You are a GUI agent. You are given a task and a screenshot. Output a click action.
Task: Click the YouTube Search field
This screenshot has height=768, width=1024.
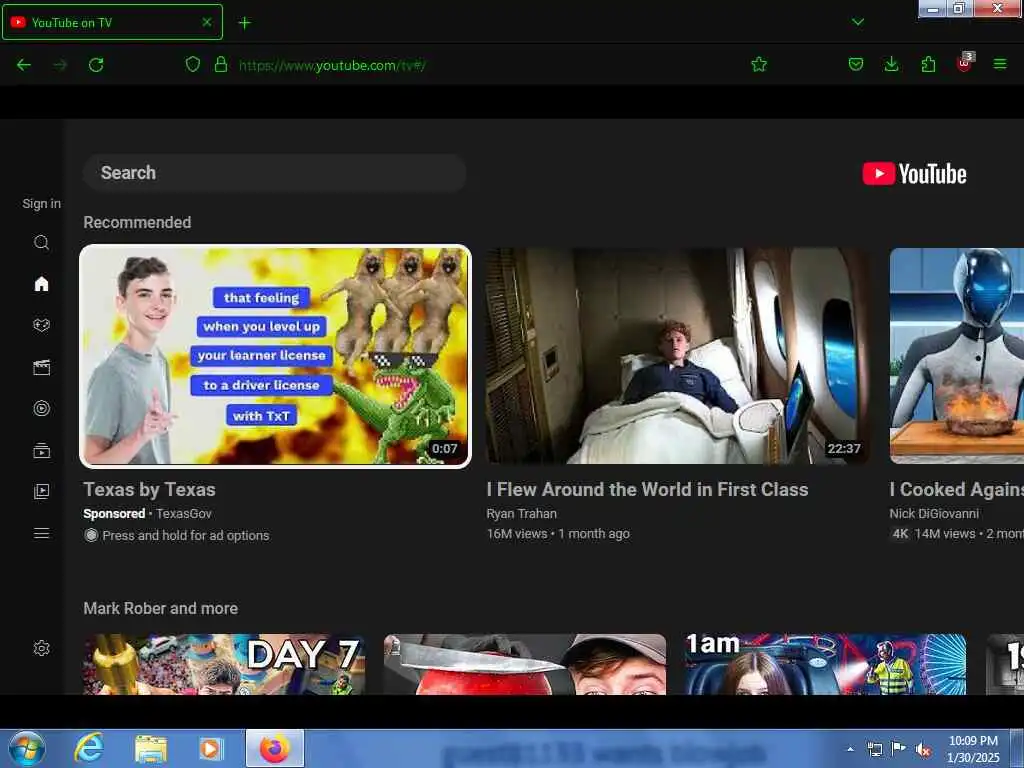274,173
